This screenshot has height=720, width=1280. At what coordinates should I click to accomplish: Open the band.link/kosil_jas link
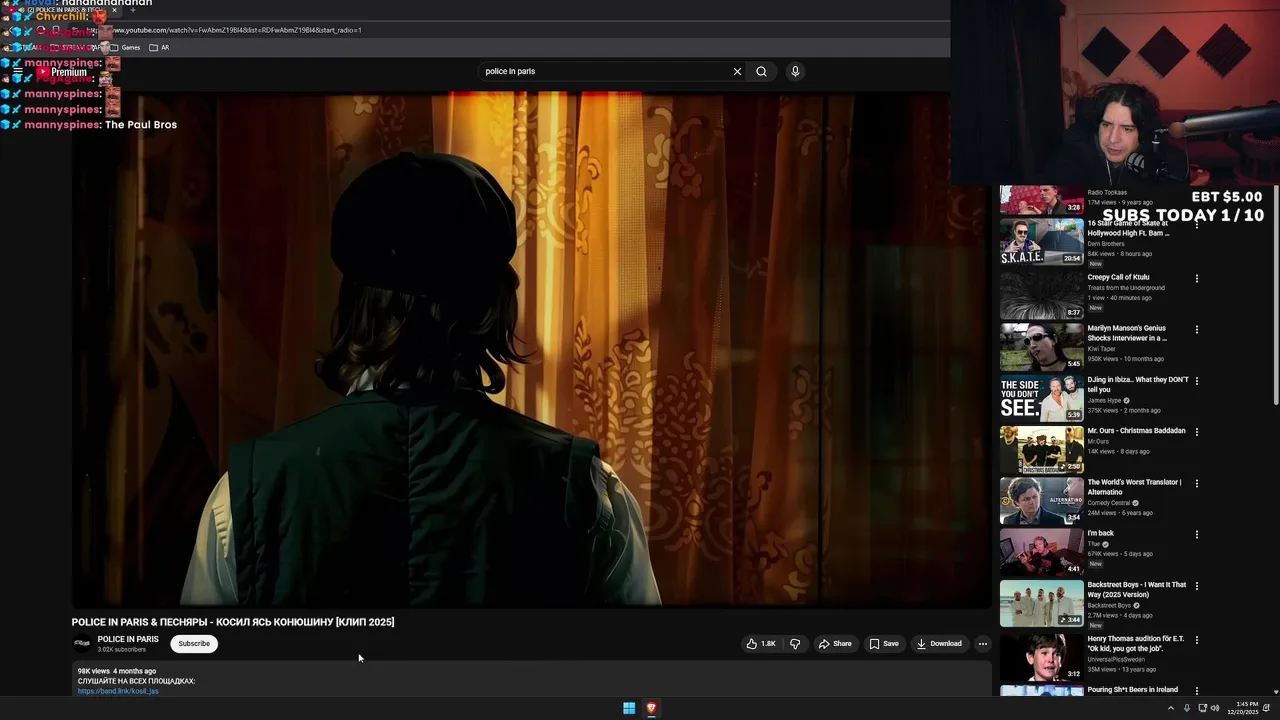pyautogui.click(x=118, y=691)
